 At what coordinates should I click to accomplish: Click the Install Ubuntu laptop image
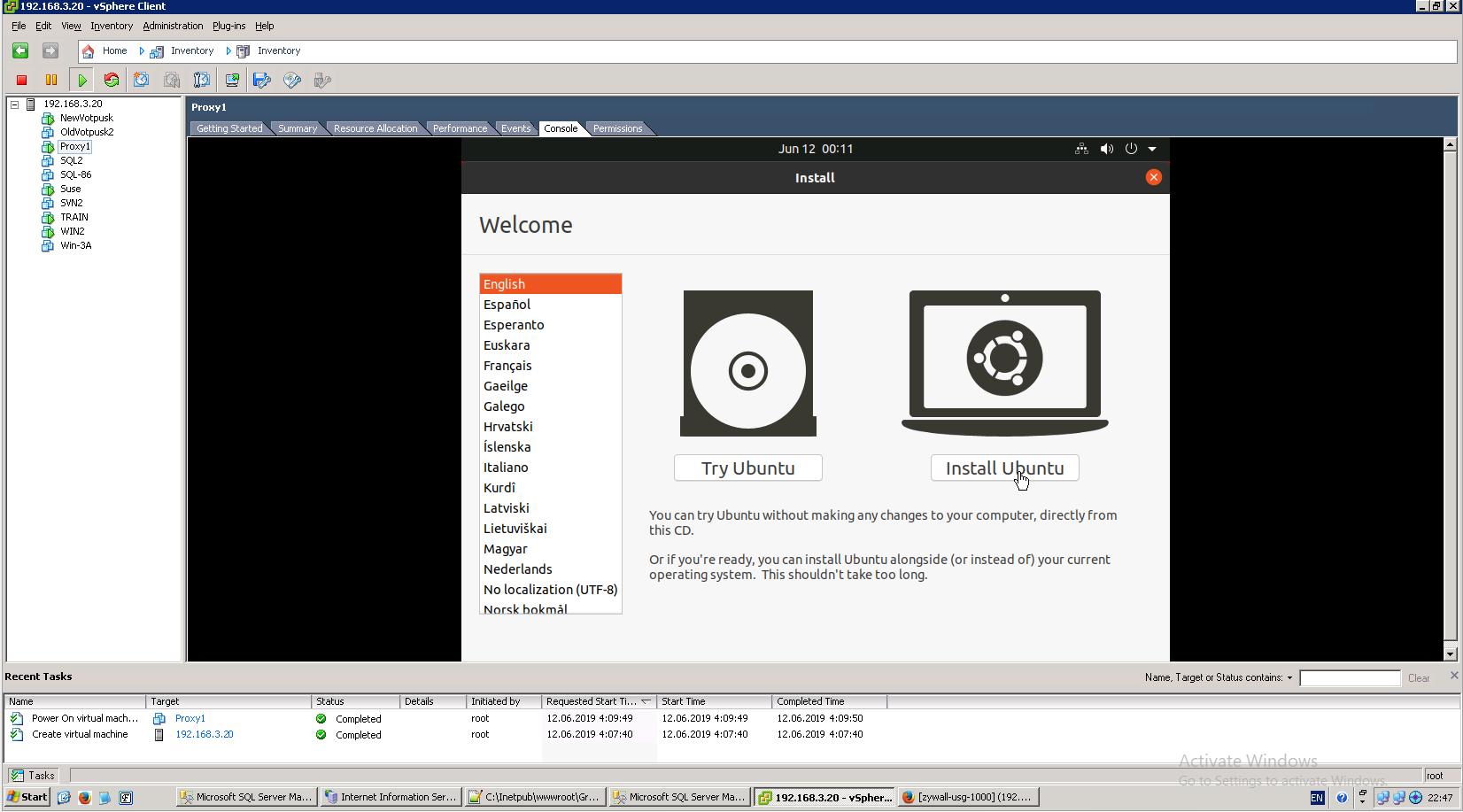(1005, 363)
